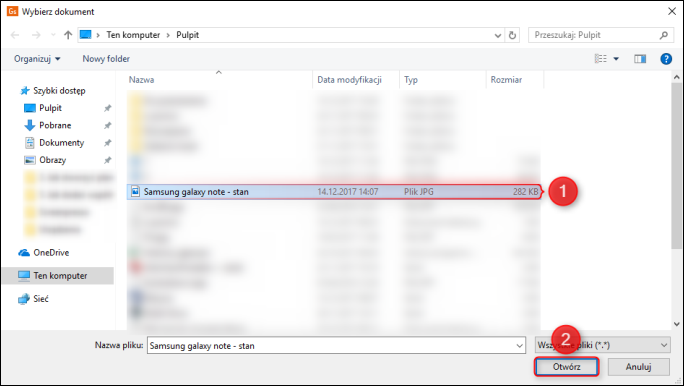Viewport: 684px width, 386px height.
Task: Select the Samsung galaxy note - stan file
Action: point(334,191)
